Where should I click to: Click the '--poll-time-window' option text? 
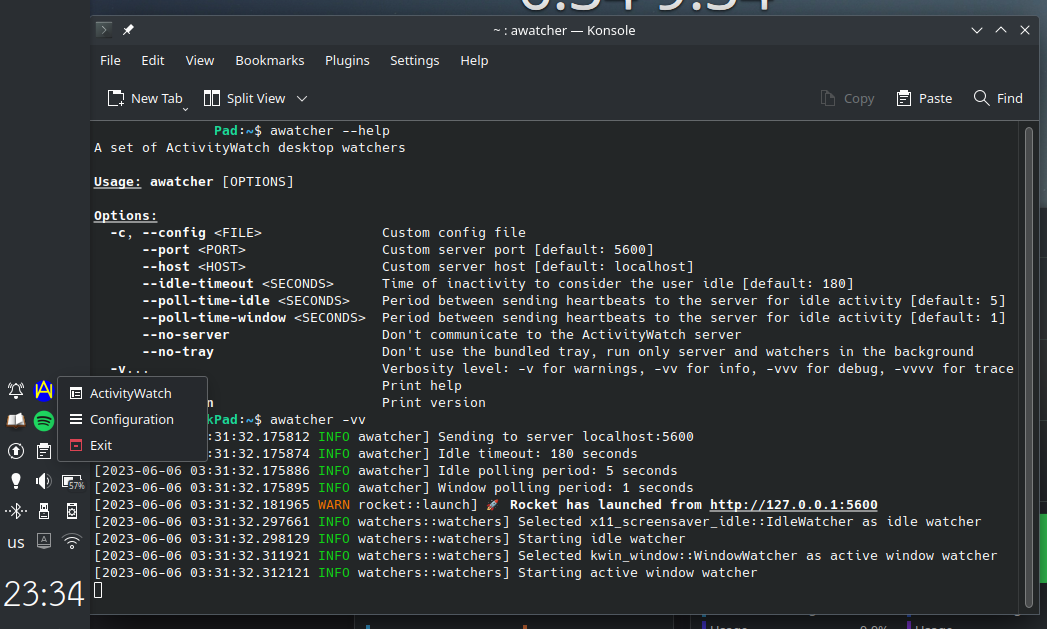(x=214, y=318)
